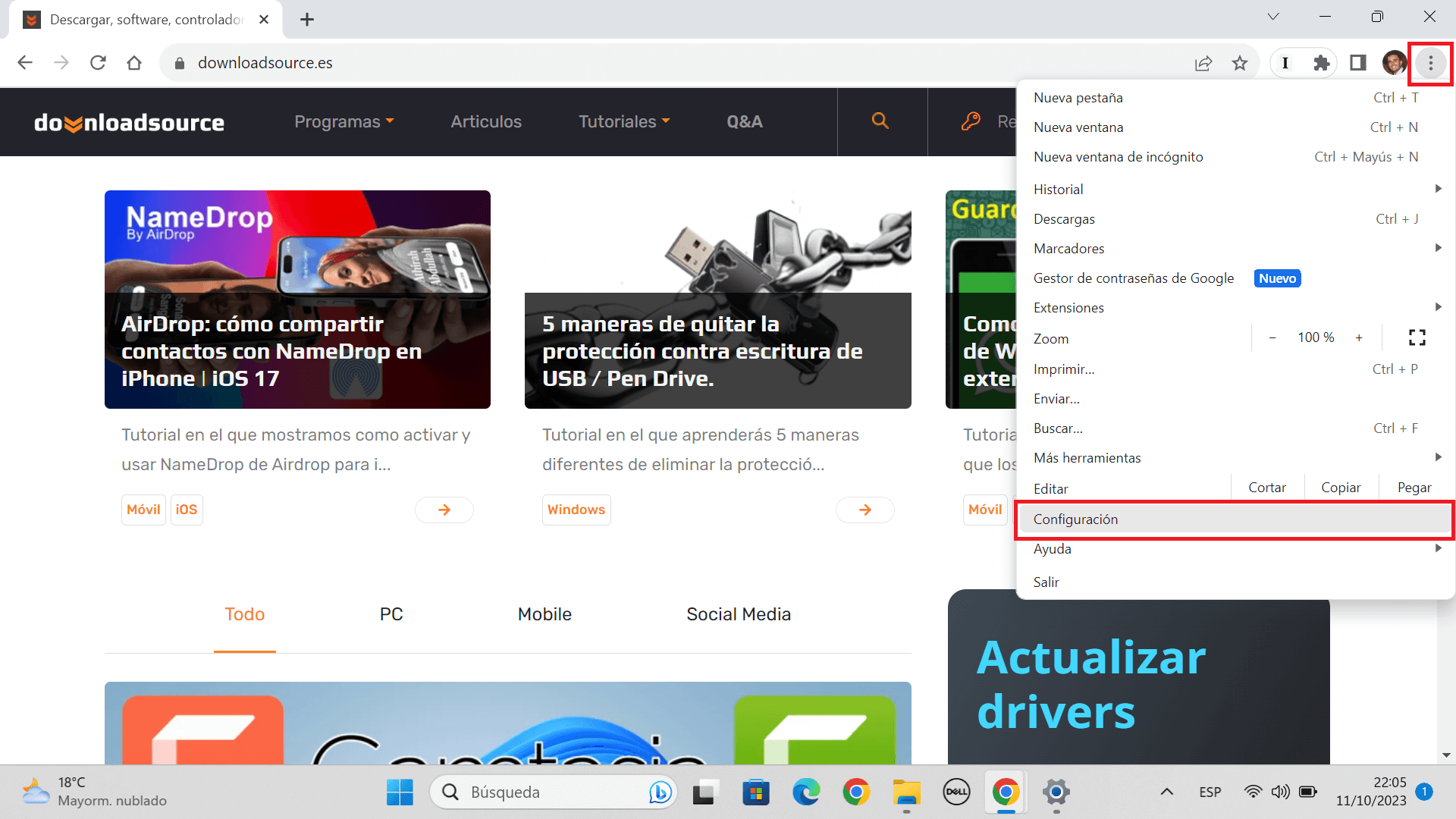1456x819 pixels.
Task: Go to the browser home page
Action: 134,63
